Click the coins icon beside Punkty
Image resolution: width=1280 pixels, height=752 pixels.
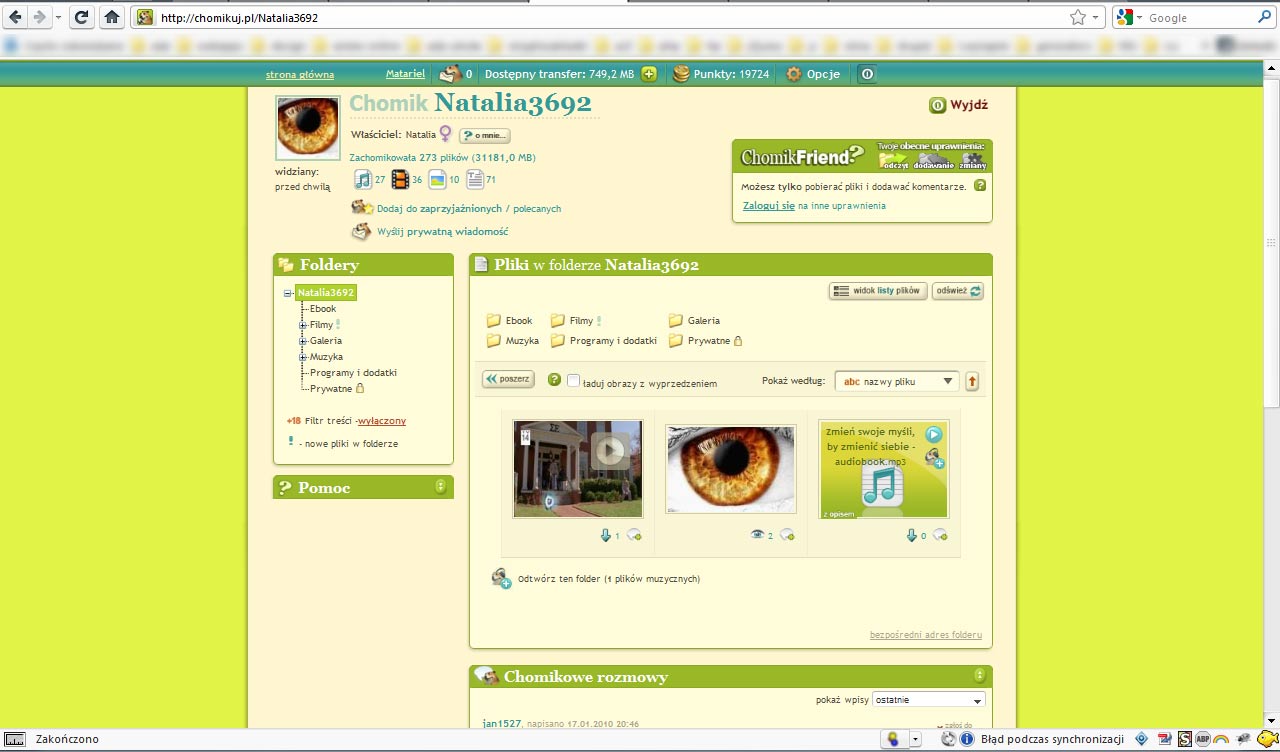click(680, 73)
